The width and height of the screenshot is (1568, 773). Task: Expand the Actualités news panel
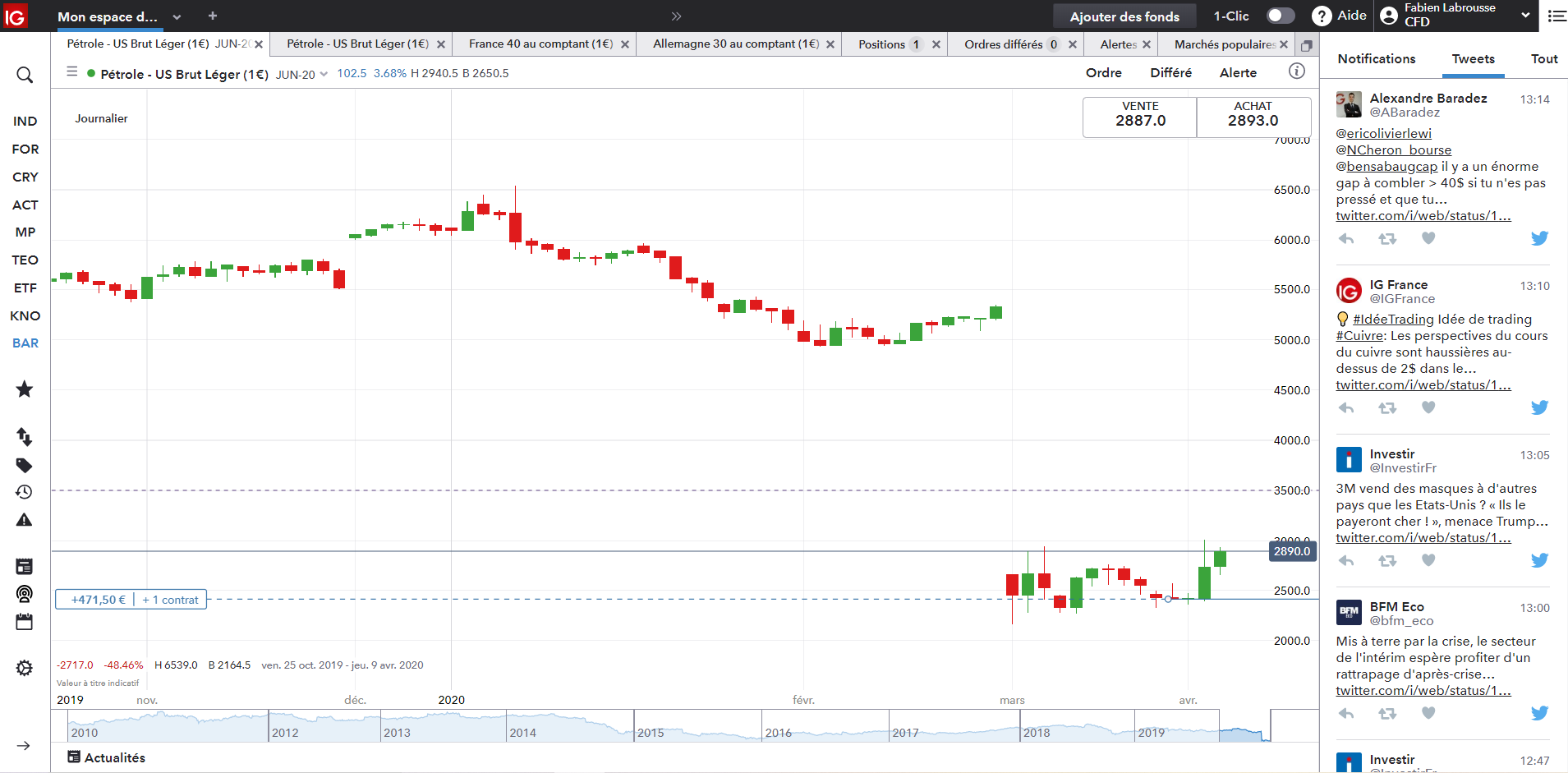[x=107, y=757]
